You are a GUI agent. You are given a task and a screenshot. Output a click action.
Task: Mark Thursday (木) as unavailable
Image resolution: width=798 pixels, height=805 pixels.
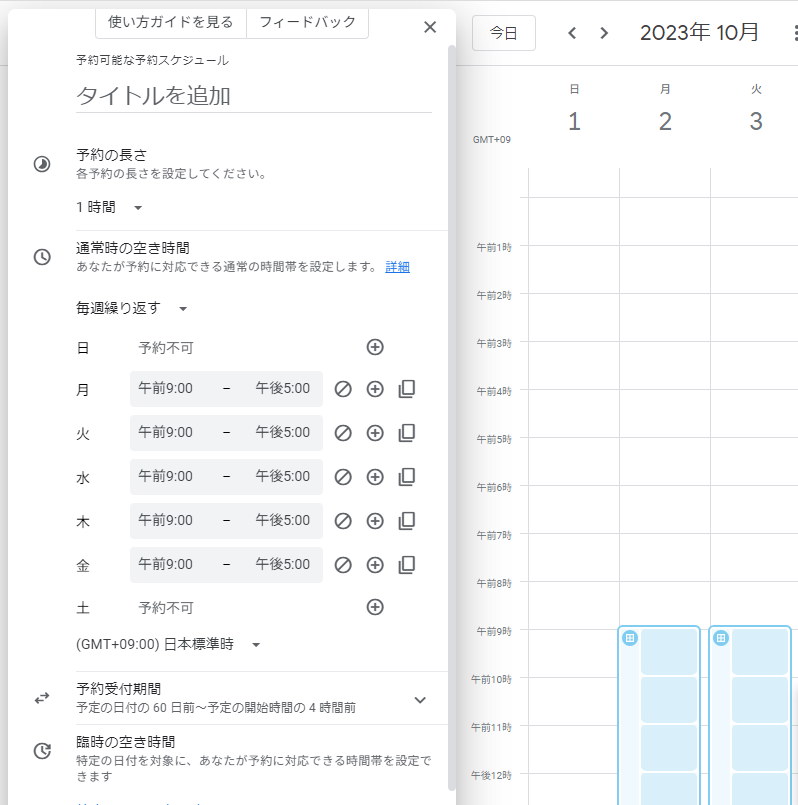[343, 521]
